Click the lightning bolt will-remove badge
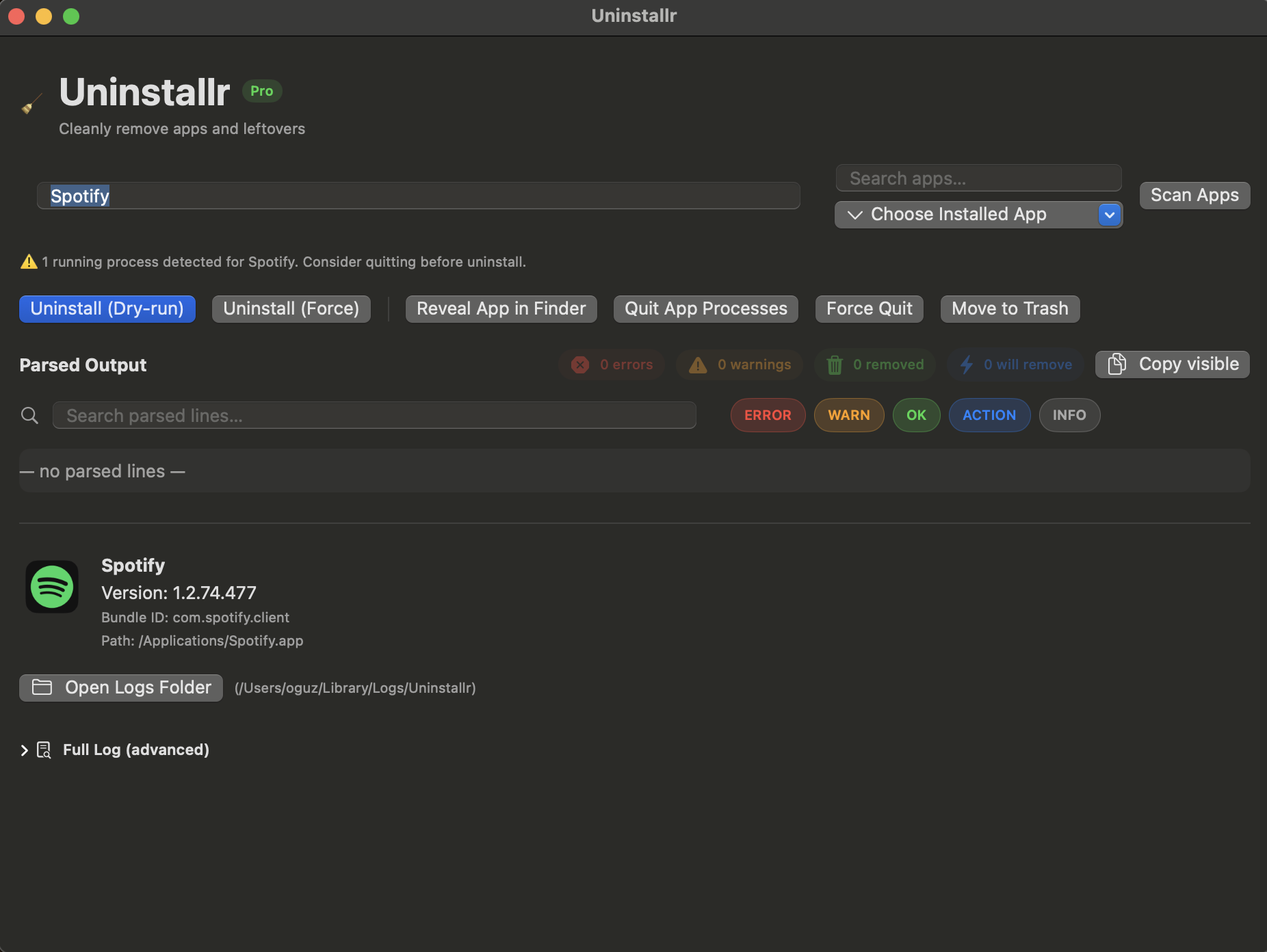The height and width of the screenshot is (952, 1267). click(1016, 365)
